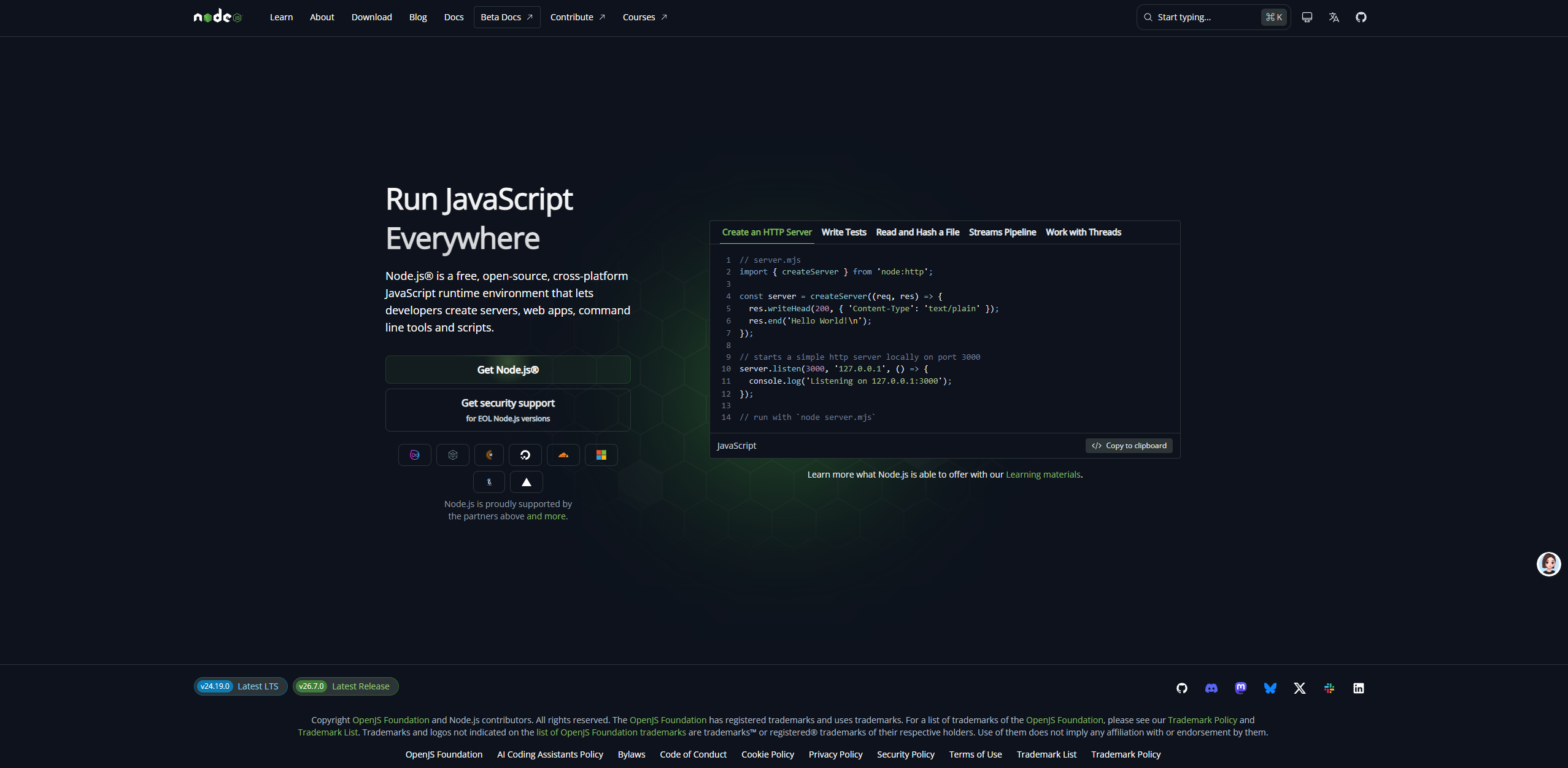Click the ⌘K shortcut badge in search
Image resolution: width=1568 pixels, height=768 pixels.
(1274, 17)
